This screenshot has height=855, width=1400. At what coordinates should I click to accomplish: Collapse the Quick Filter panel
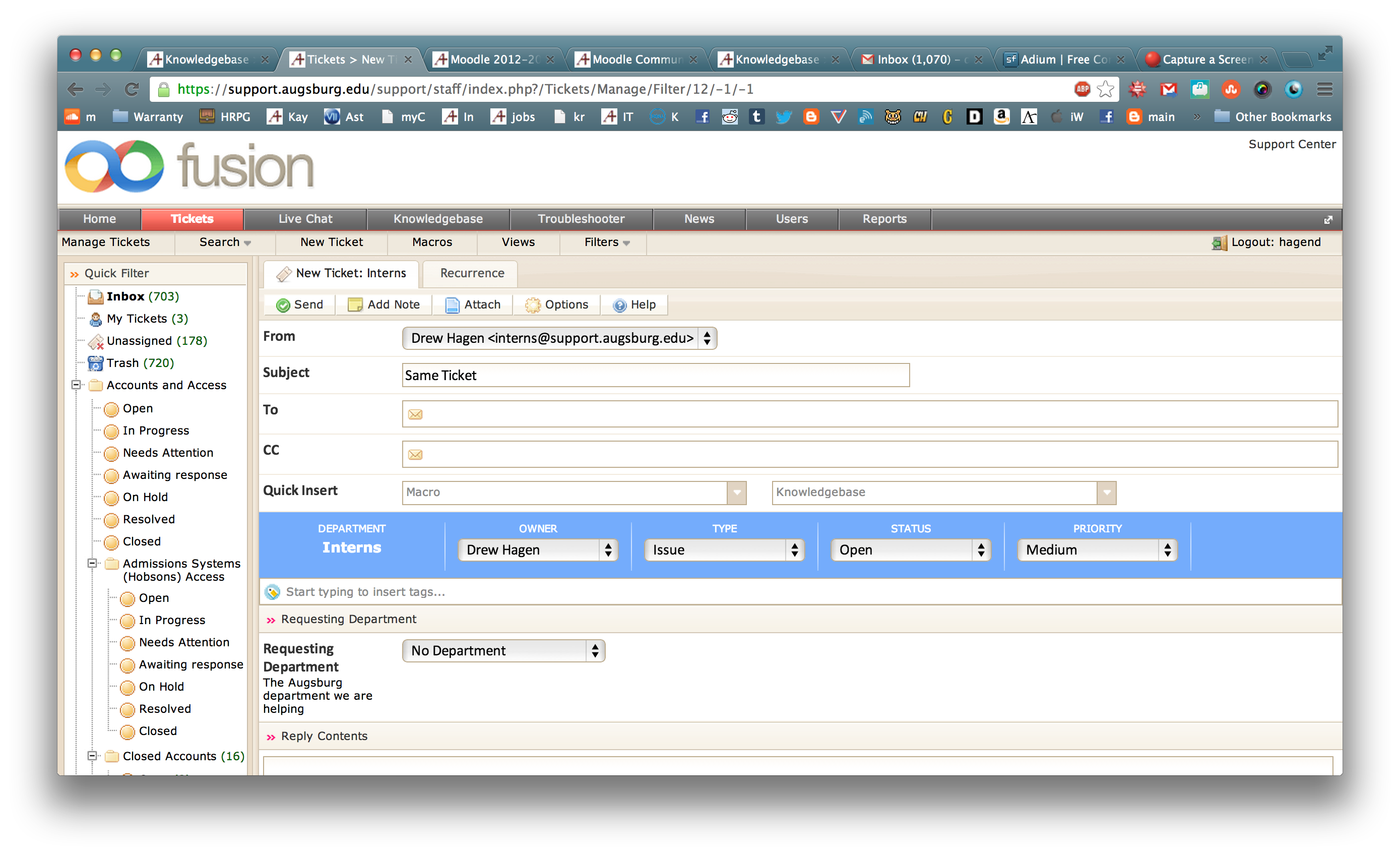[75, 274]
